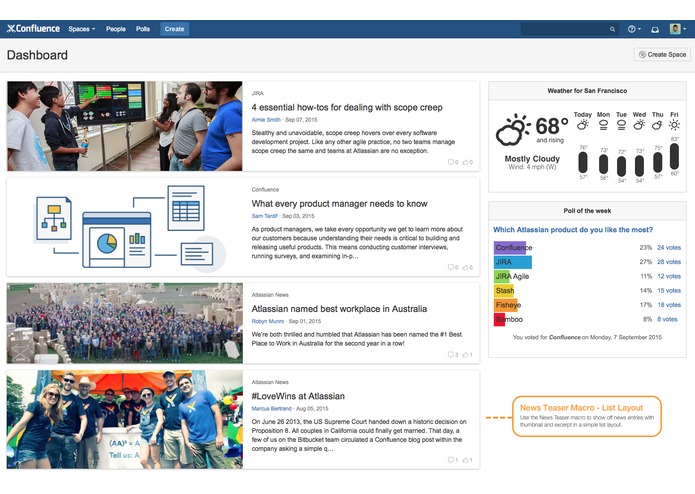
Task: Select the blue JIRA poll bar
Action: point(513,262)
